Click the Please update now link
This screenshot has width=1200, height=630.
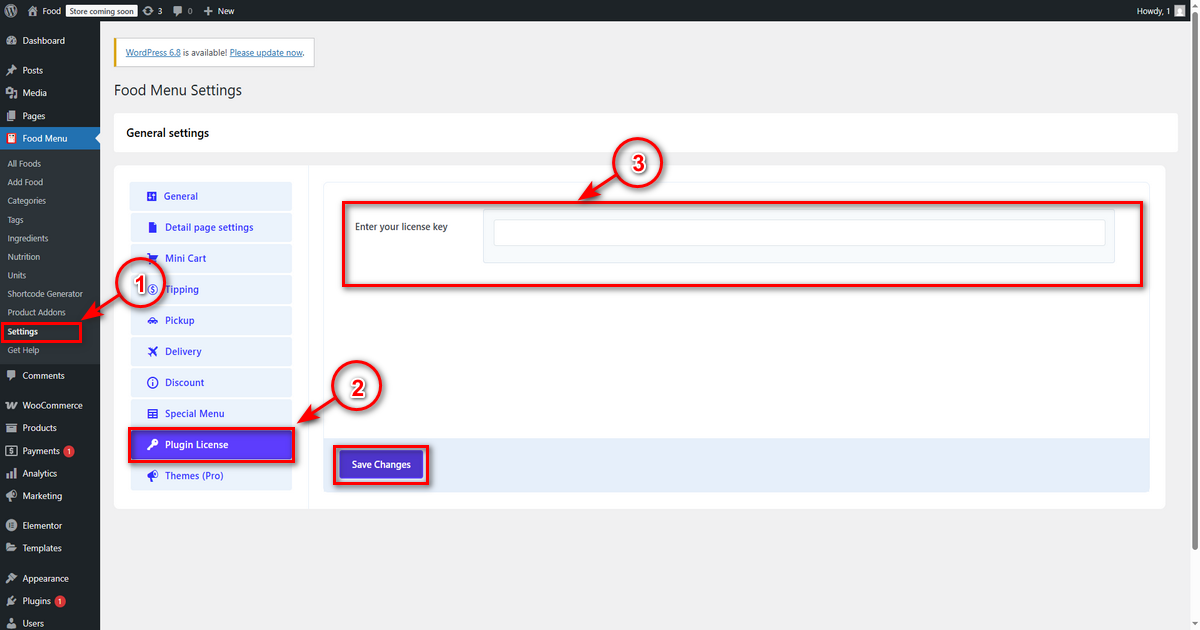[265, 52]
